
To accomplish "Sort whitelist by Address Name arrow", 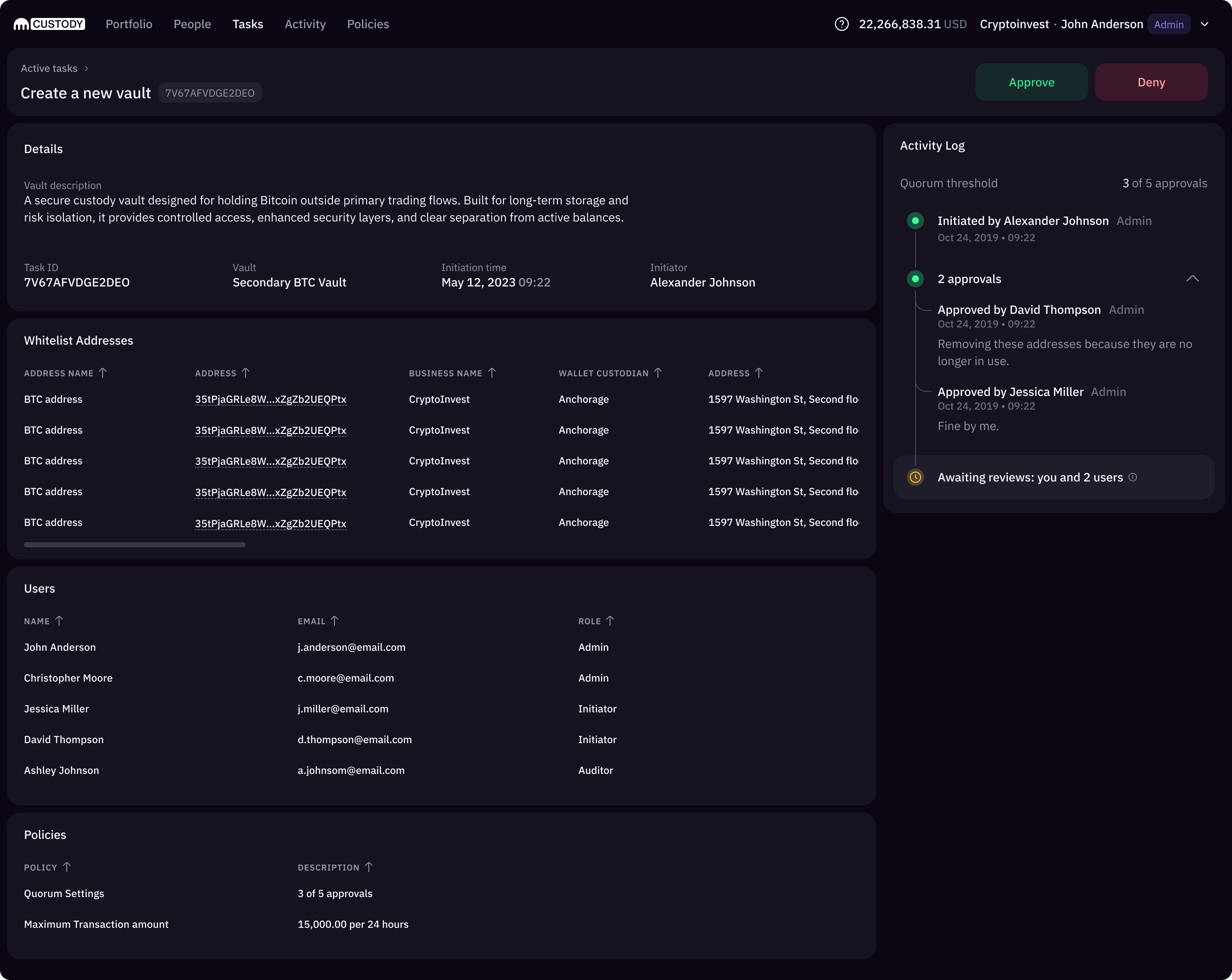I will (103, 373).
